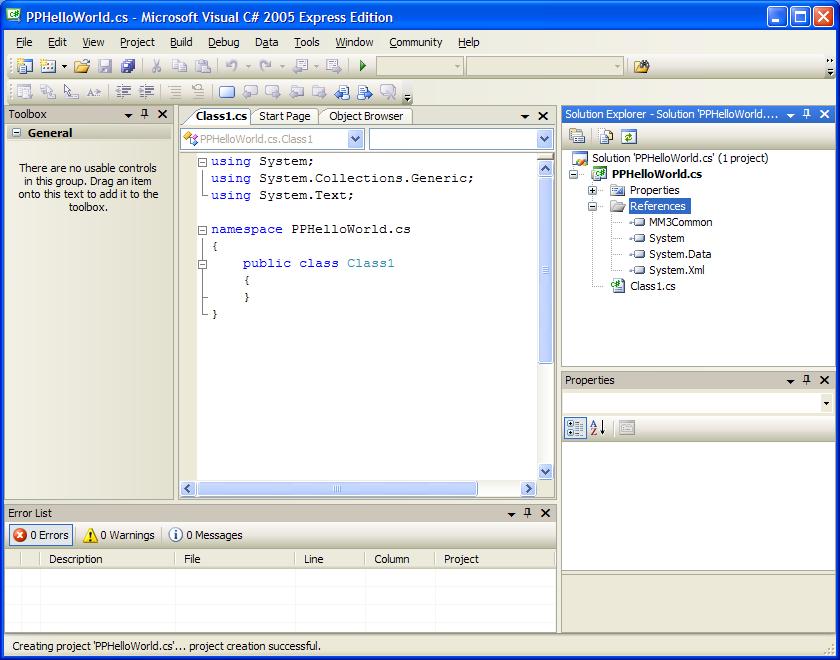Image resolution: width=840 pixels, height=660 pixels.
Task: Click the Add New Item icon
Action: 48,66
